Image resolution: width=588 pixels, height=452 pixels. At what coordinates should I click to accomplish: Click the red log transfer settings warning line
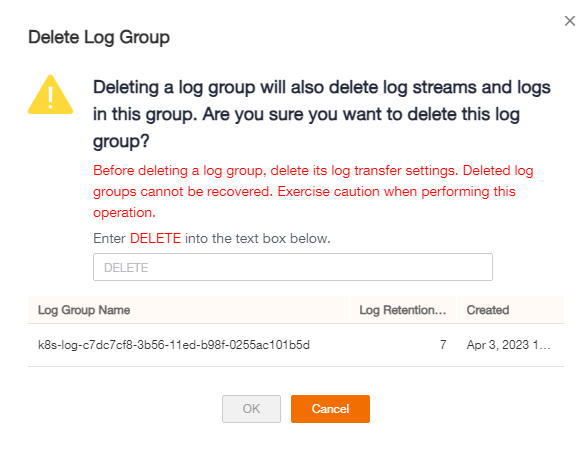[313, 171]
